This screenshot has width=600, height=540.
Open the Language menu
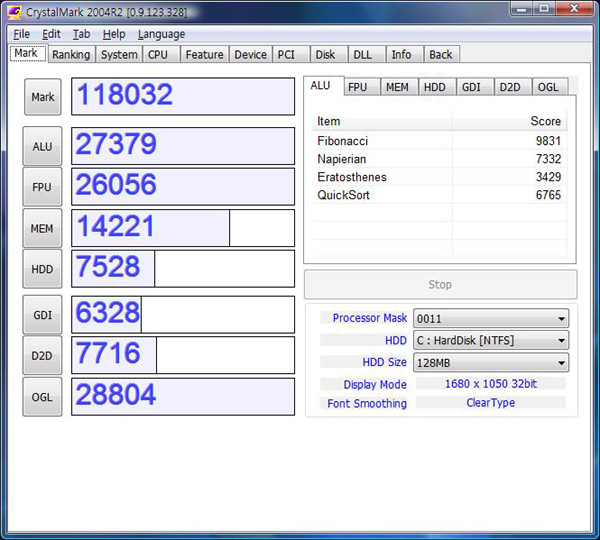coord(161,34)
